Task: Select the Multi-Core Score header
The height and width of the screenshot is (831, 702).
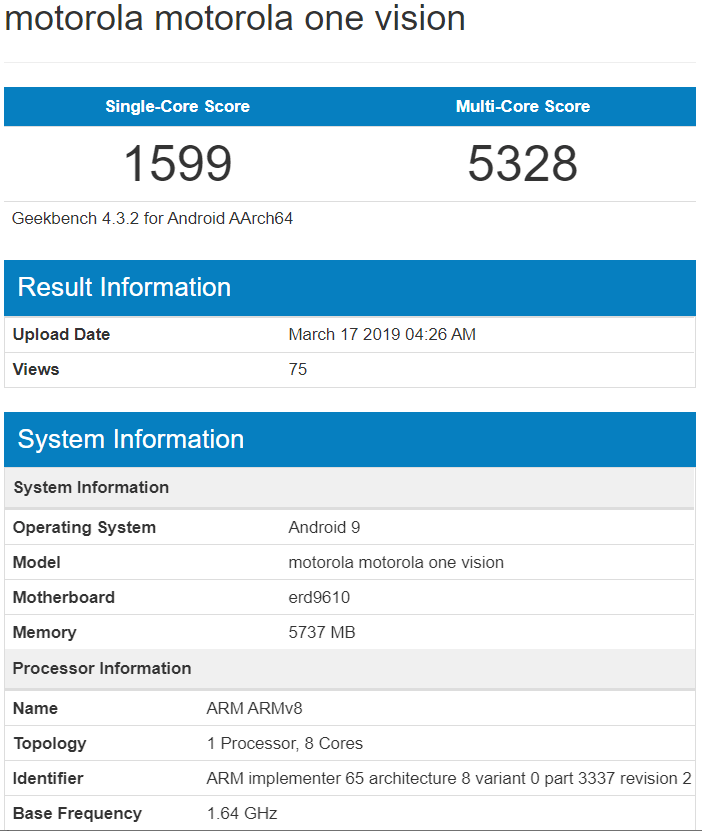Action: pos(523,107)
